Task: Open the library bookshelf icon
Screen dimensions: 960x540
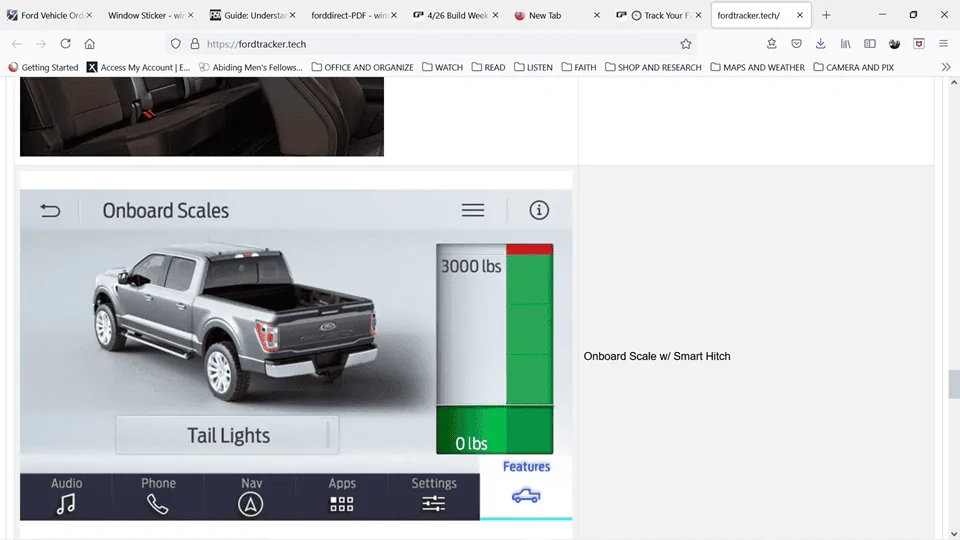Action: [x=845, y=43]
